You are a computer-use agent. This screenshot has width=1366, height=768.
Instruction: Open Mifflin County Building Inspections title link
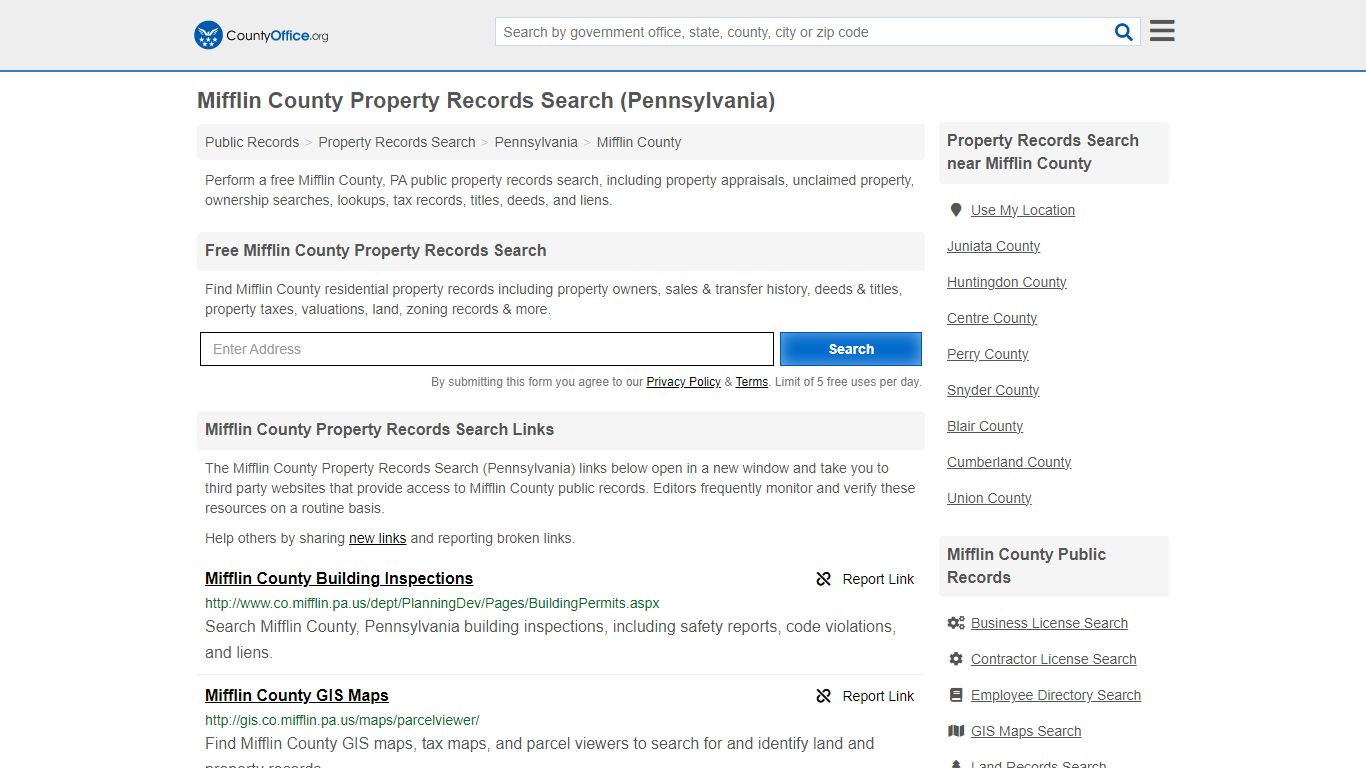coord(339,578)
